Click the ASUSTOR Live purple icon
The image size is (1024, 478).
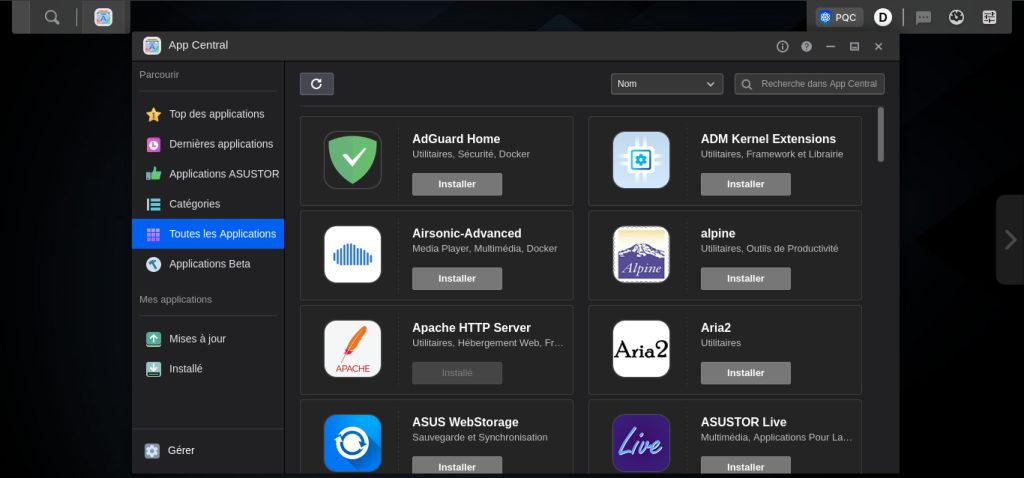[x=641, y=443]
